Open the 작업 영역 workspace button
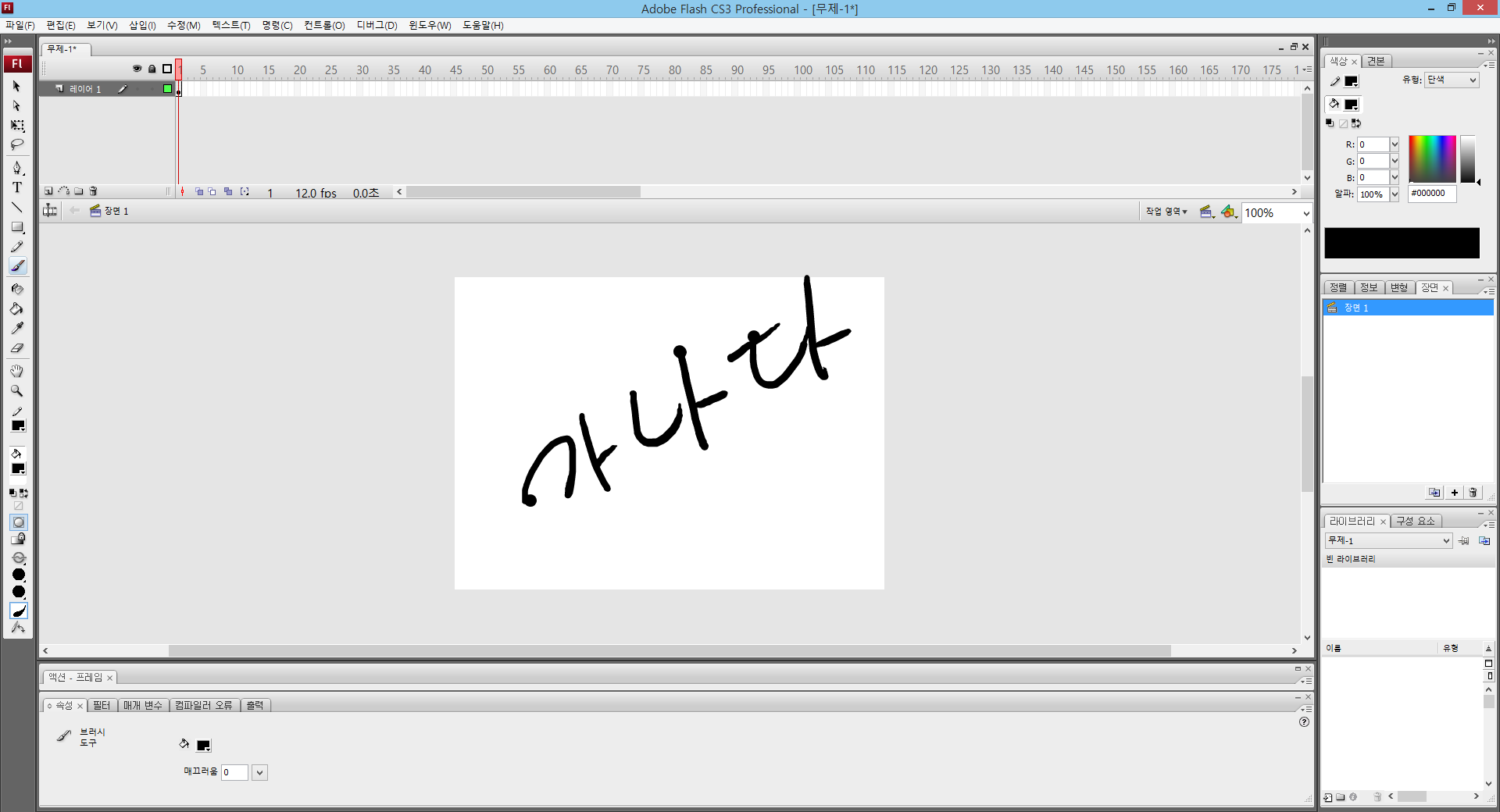 click(1166, 212)
